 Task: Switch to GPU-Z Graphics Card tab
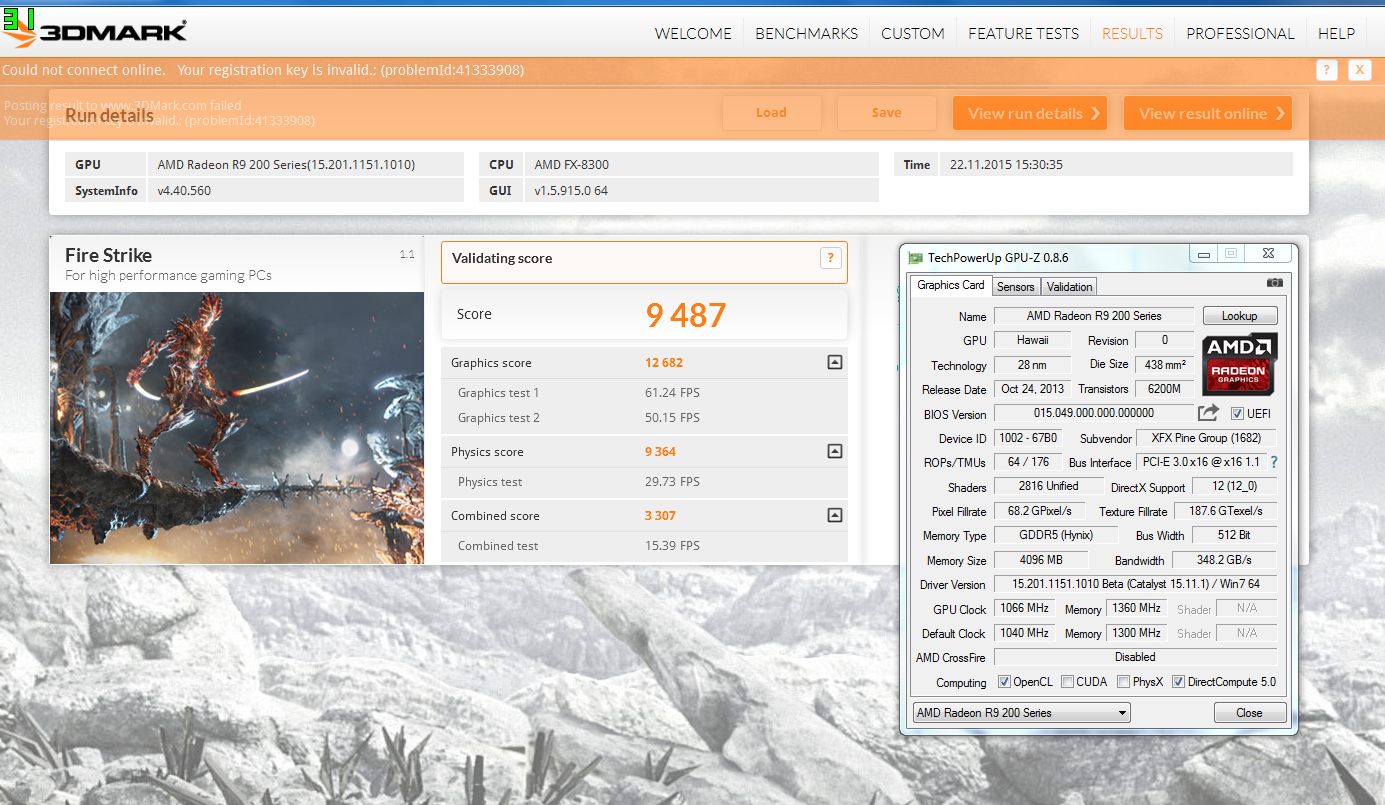(x=951, y=285)
